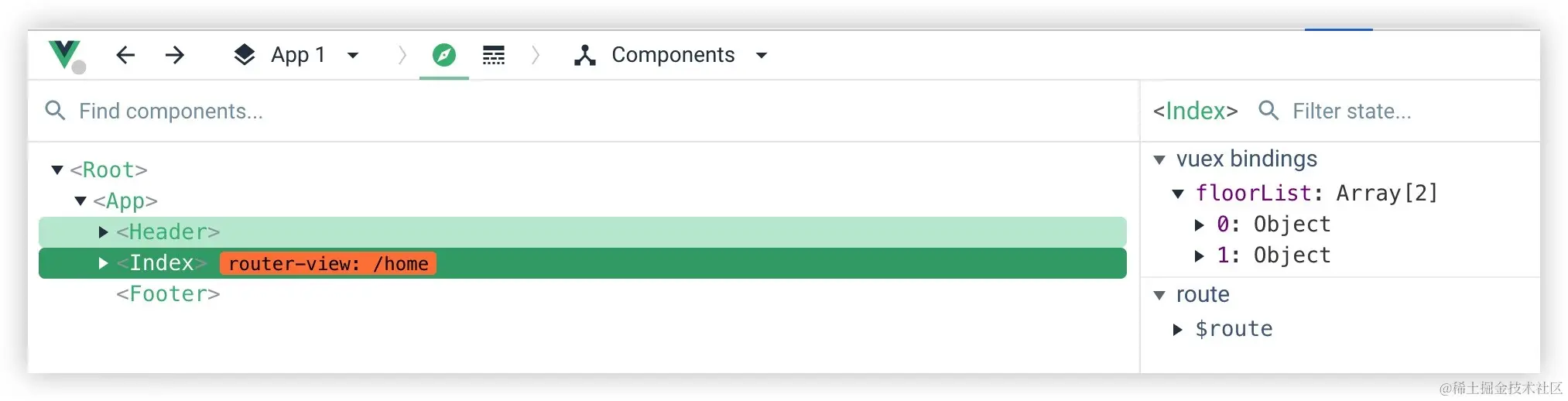1568x401 pixels.
Task: Expand the Index component arrow
Action: [104, 263]
